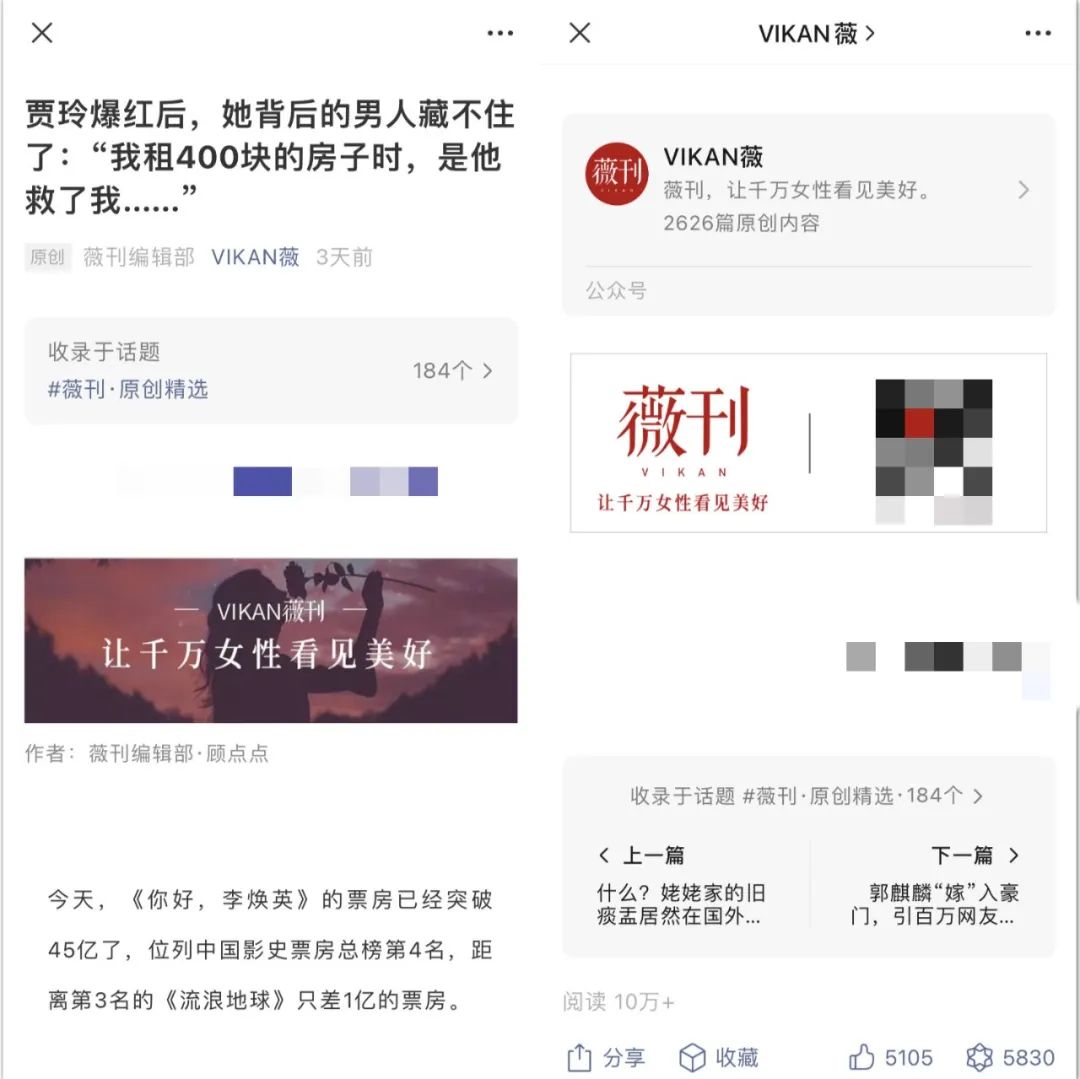Expand VIKAN薇 account card chevron arrow
The height and width of the screenshot is (1079, 1080).
[x=1024, y=190]
